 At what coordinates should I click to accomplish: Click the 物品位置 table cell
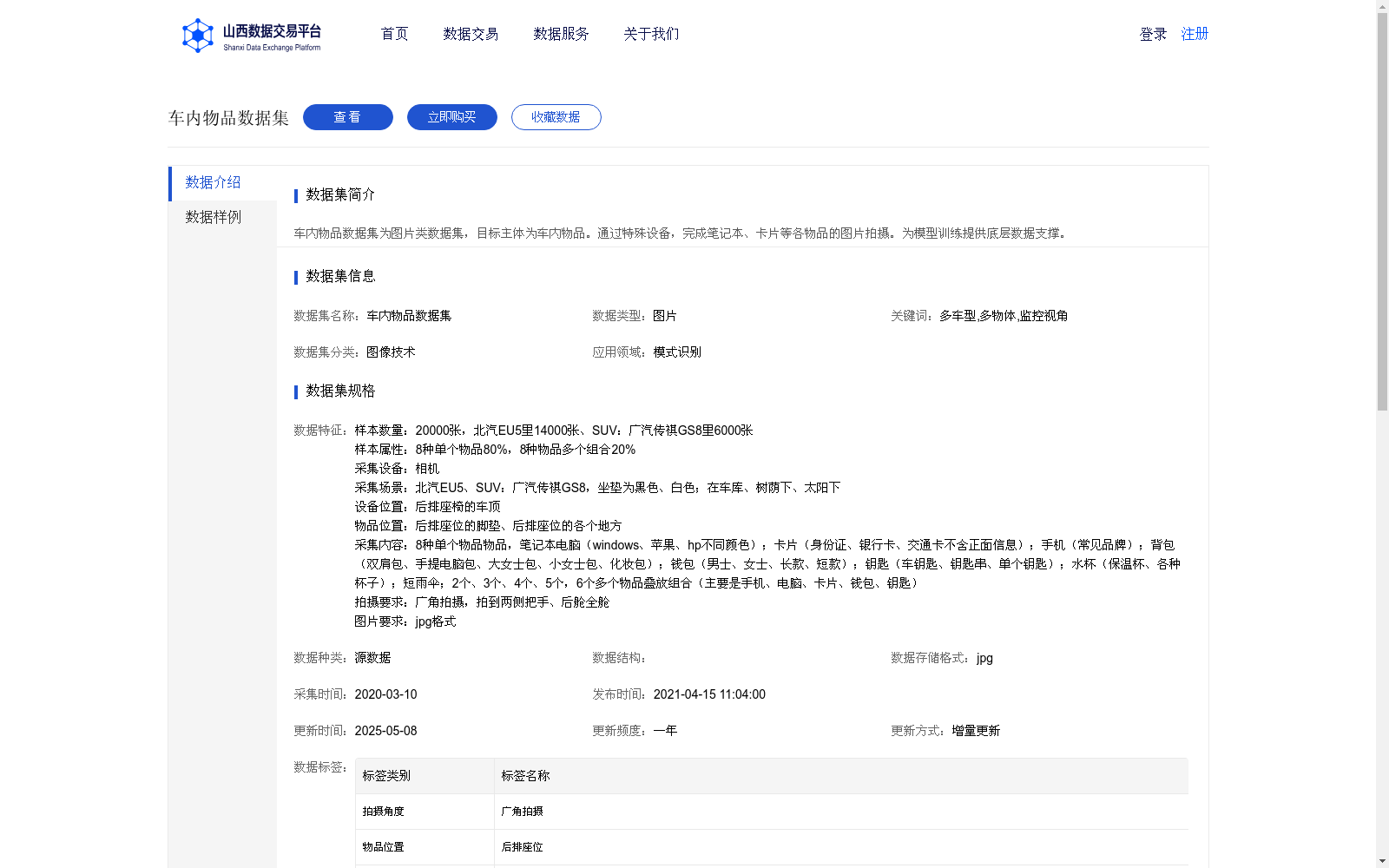click(x=425, y=847)
